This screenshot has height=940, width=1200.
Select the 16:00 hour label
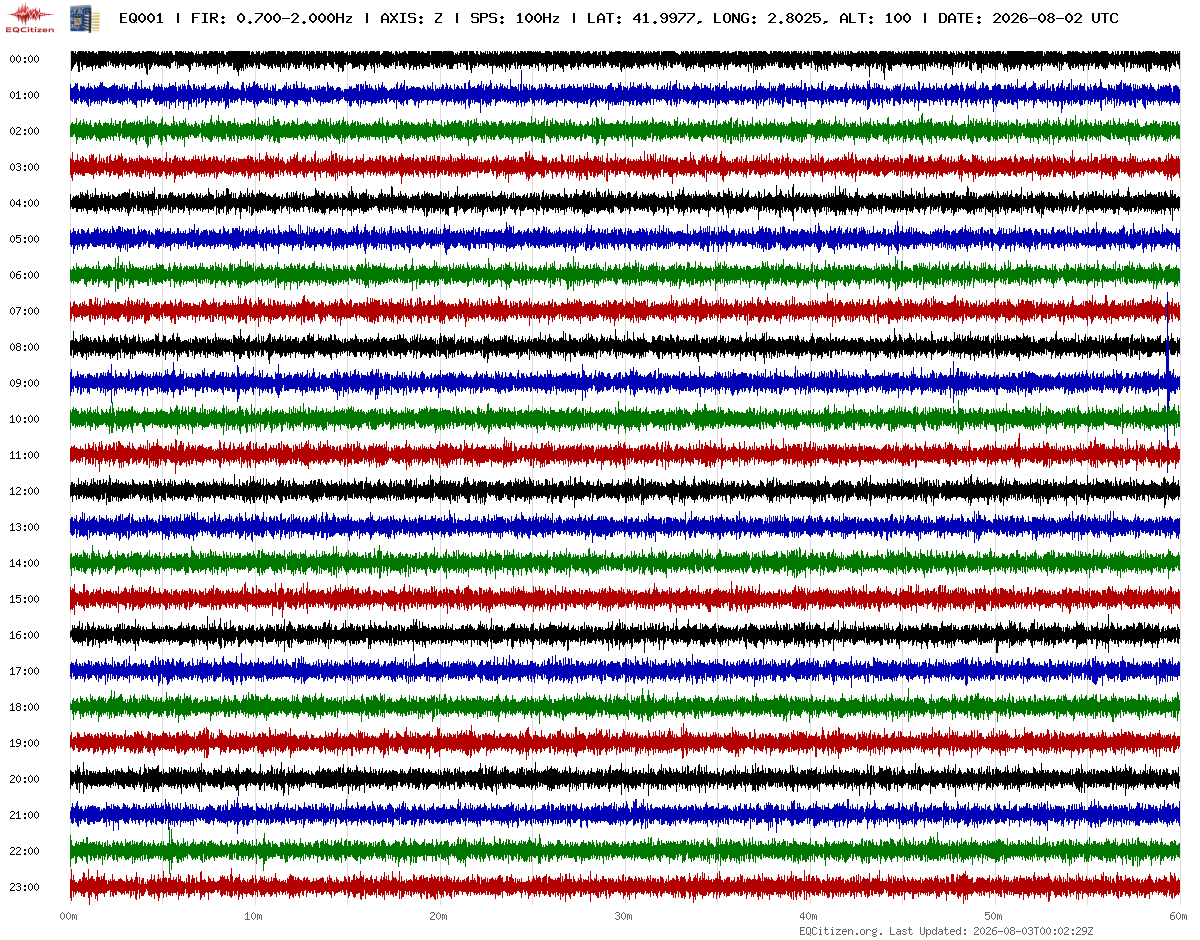24,635
